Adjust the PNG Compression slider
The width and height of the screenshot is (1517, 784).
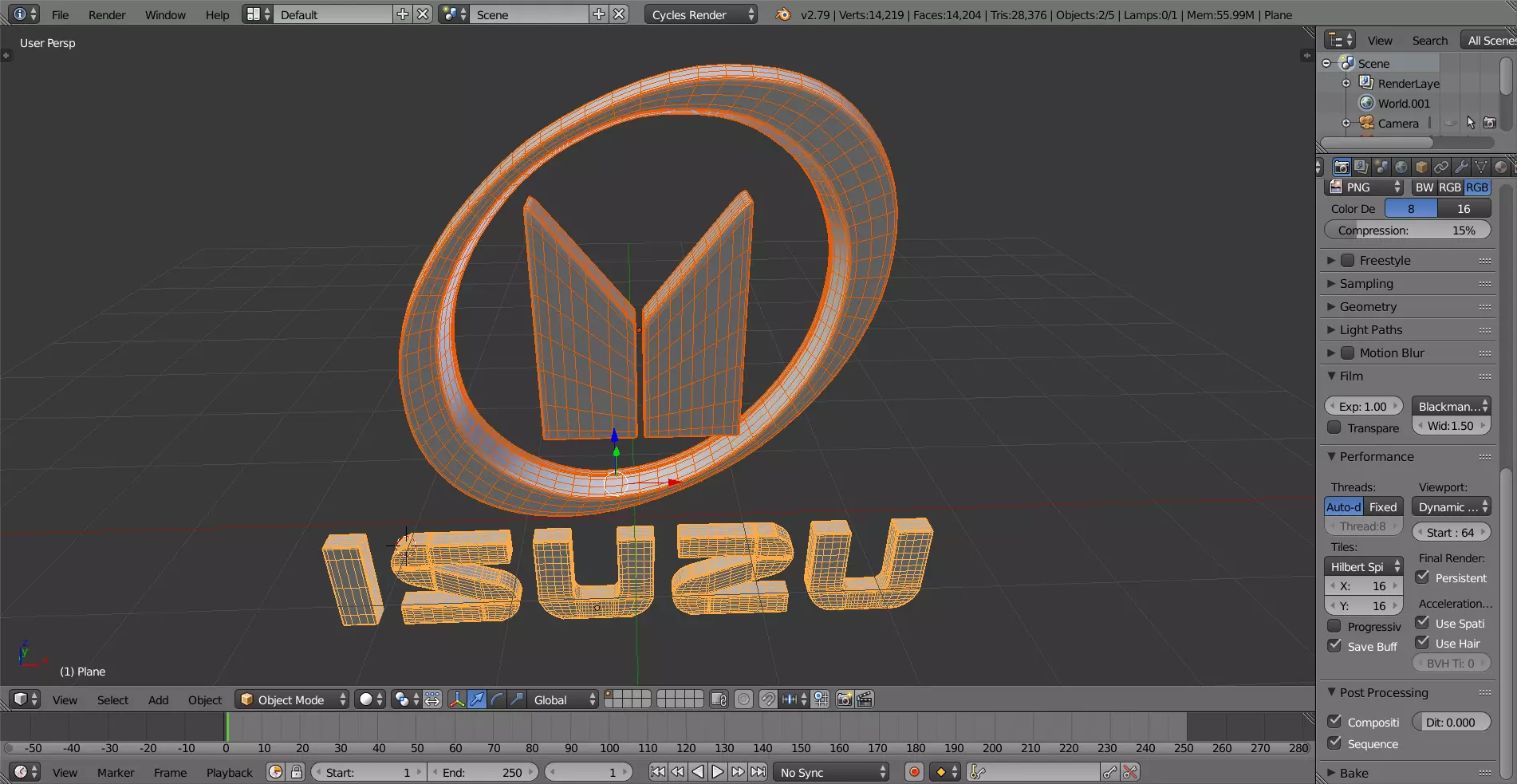(x=1408, y=230)
